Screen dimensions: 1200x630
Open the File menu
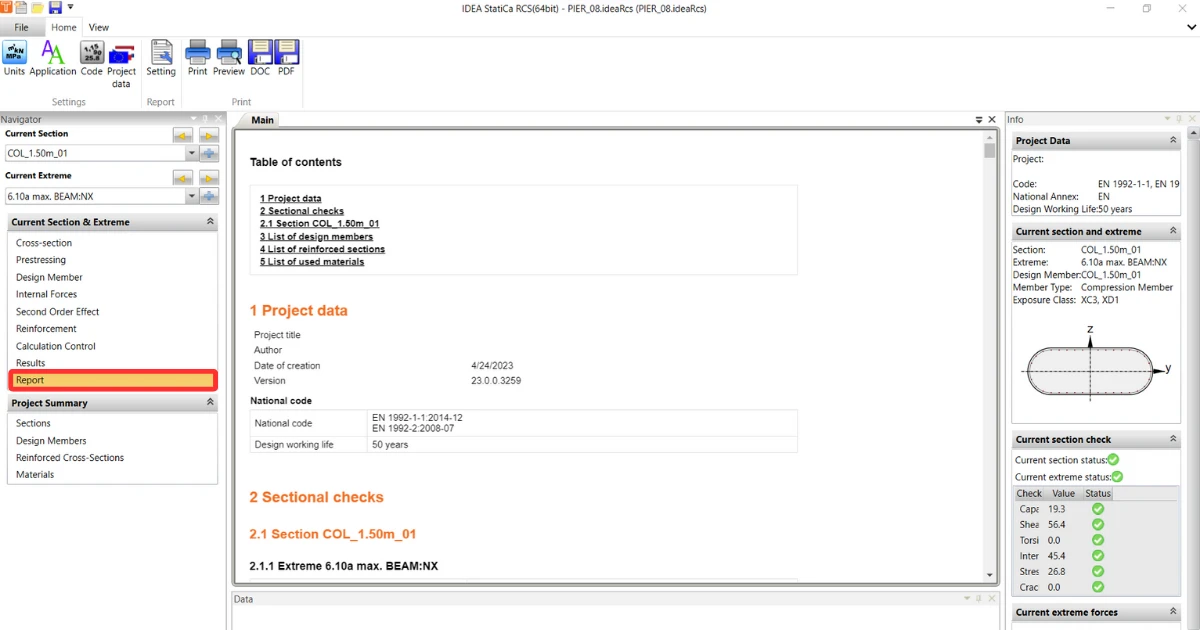coord(21,28)
